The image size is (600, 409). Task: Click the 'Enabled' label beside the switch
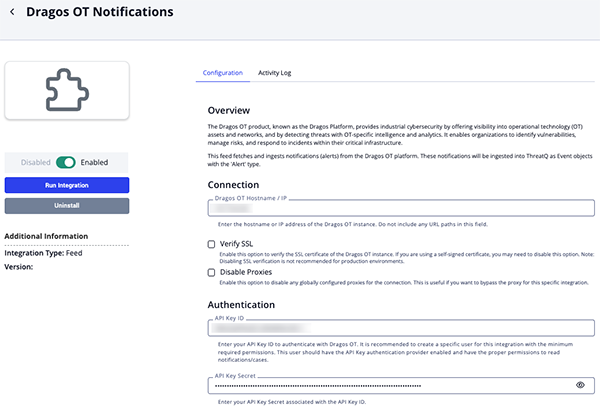(94, 162)
